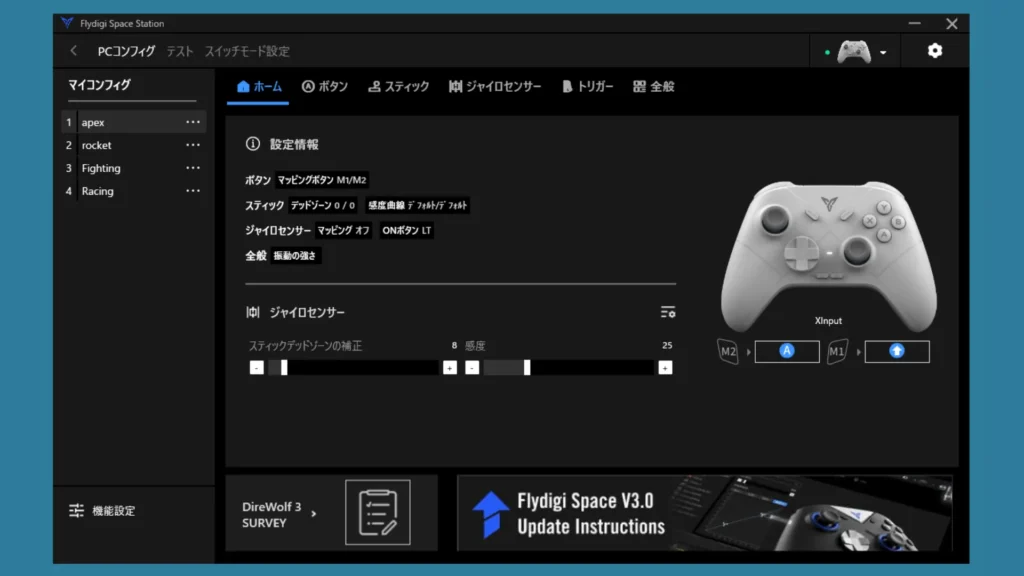1024x576 pixels.
Task: Switch to the ボタン tab
Action: [x=325, y=87]
